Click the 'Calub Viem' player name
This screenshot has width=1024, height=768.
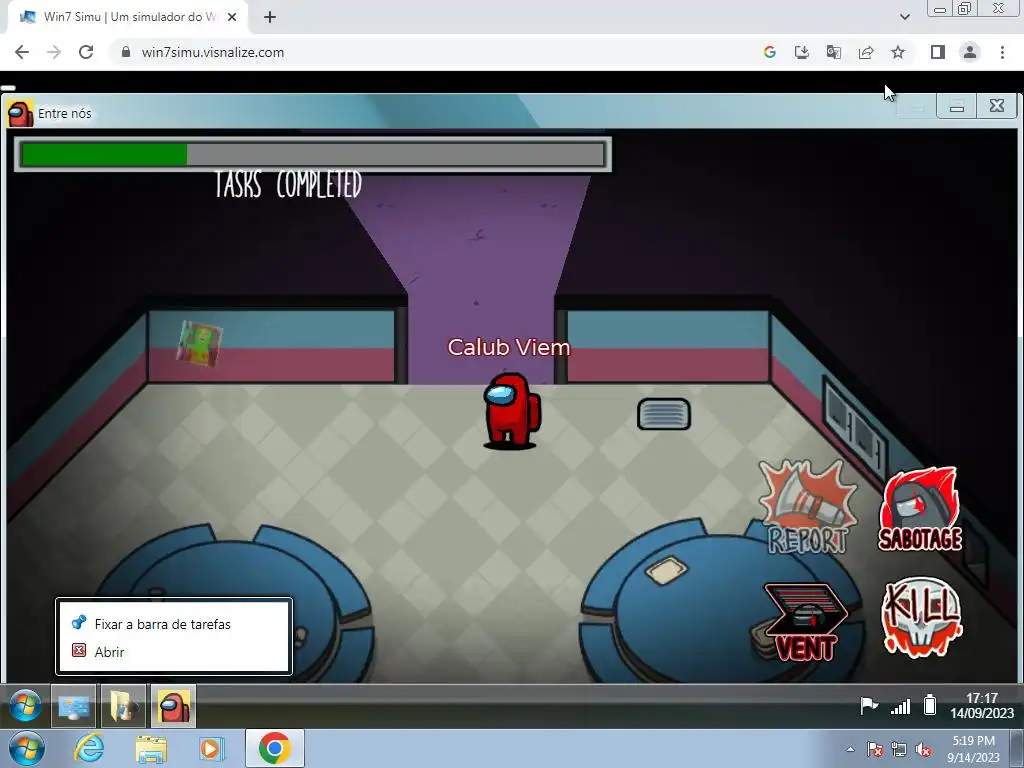coord(509,347)
